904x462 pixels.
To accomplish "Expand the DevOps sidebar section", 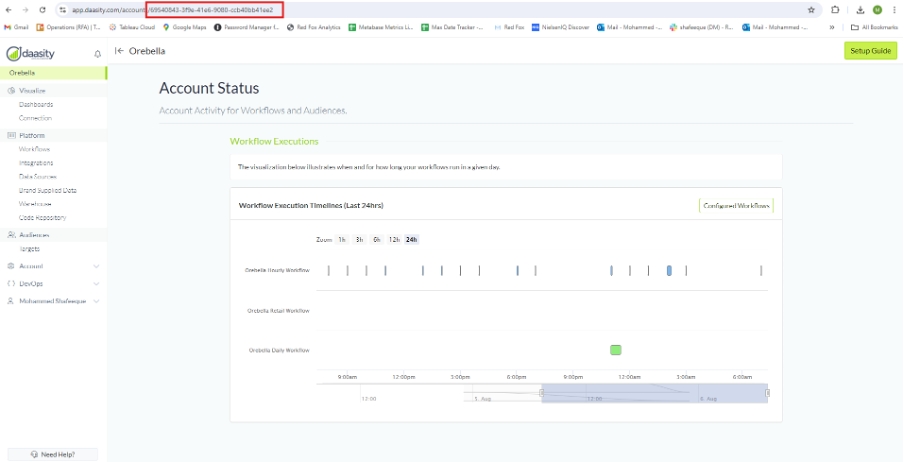I will pos(97,283).
